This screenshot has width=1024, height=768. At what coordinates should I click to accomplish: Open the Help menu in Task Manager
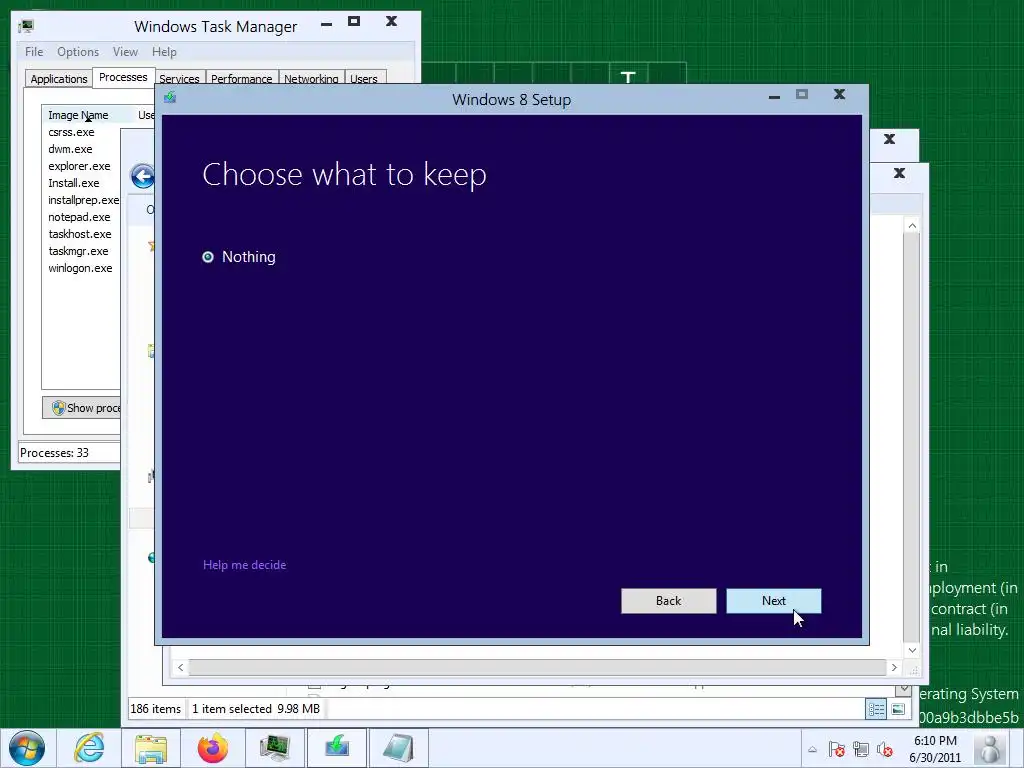[x=164, y=52]
